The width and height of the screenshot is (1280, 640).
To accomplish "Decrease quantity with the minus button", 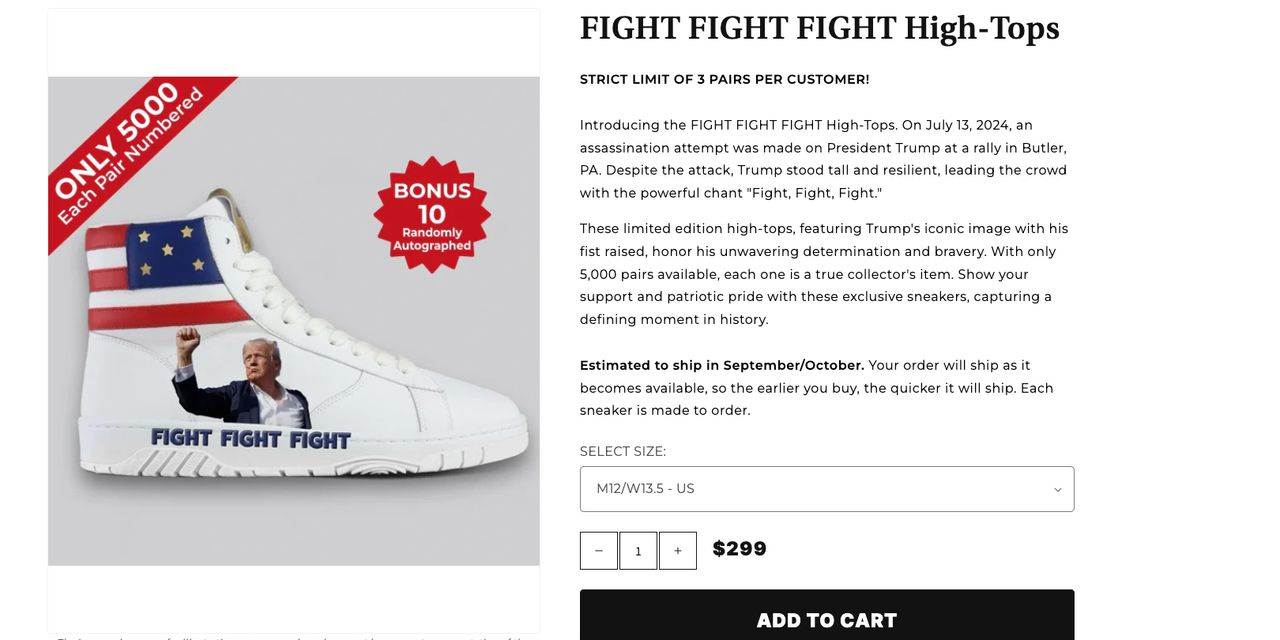I will click(x=599, y=551).
